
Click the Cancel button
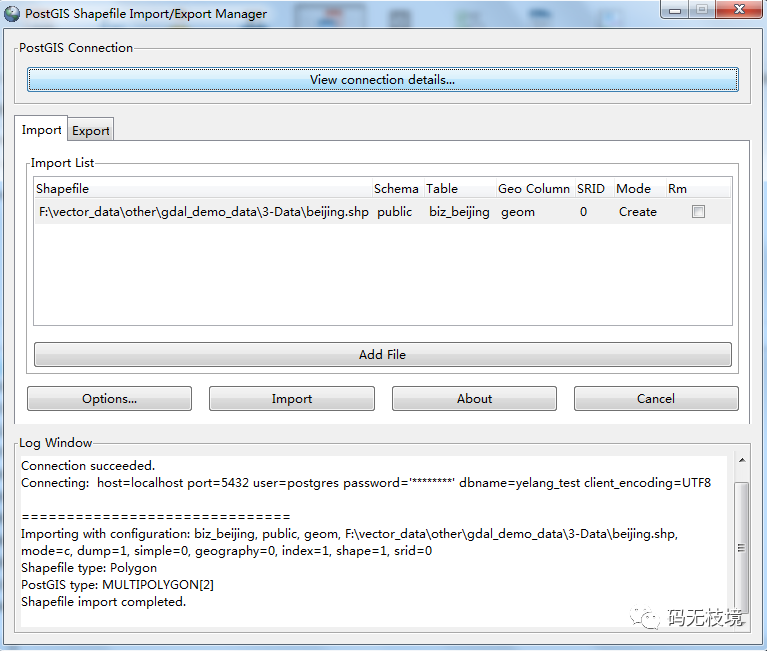656,399
